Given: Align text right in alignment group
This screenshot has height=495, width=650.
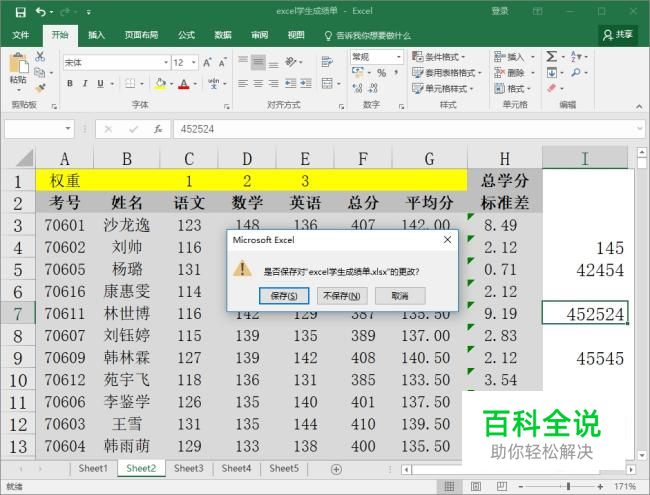Looking at the screenshot, I should (273, 84).
